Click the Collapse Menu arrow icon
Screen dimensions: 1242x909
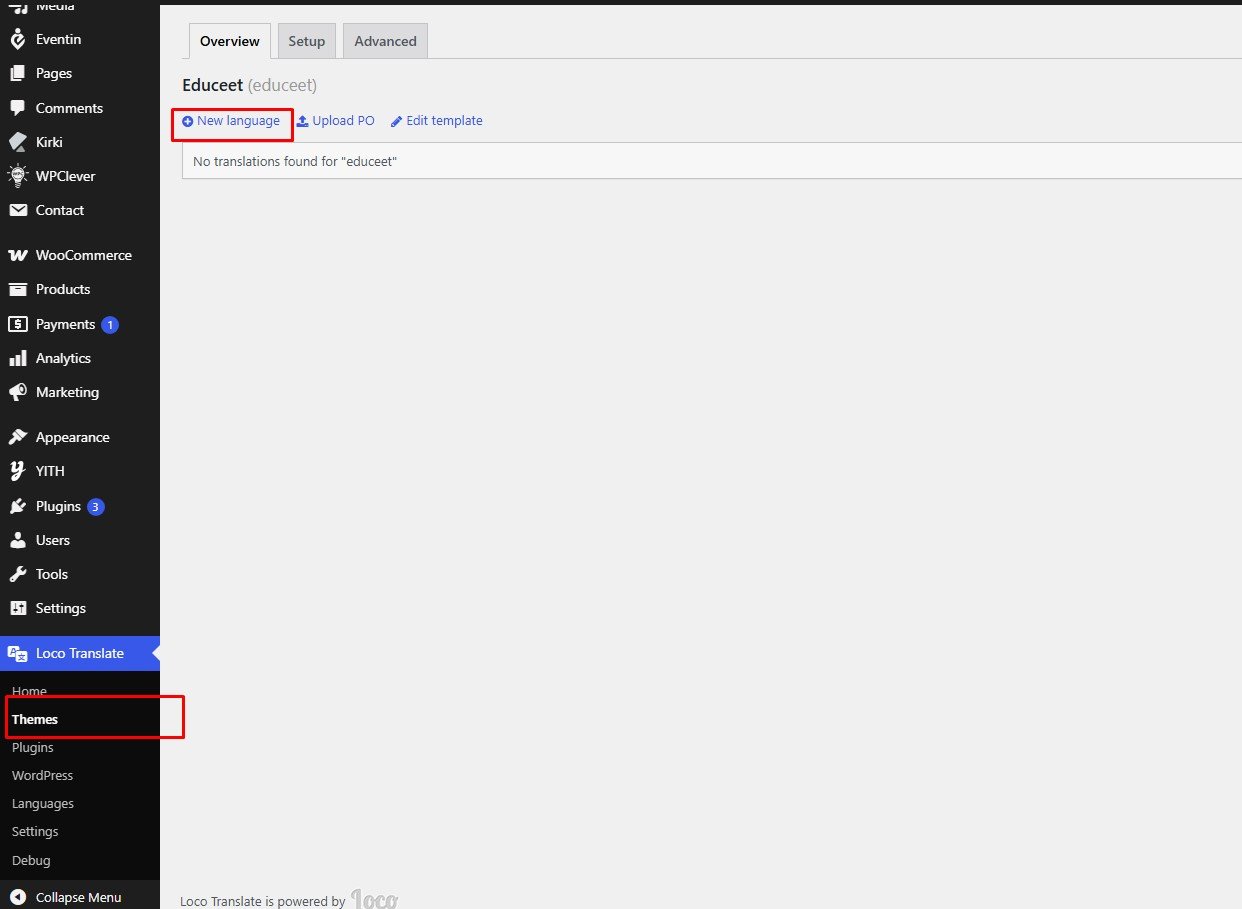(17, 897)
